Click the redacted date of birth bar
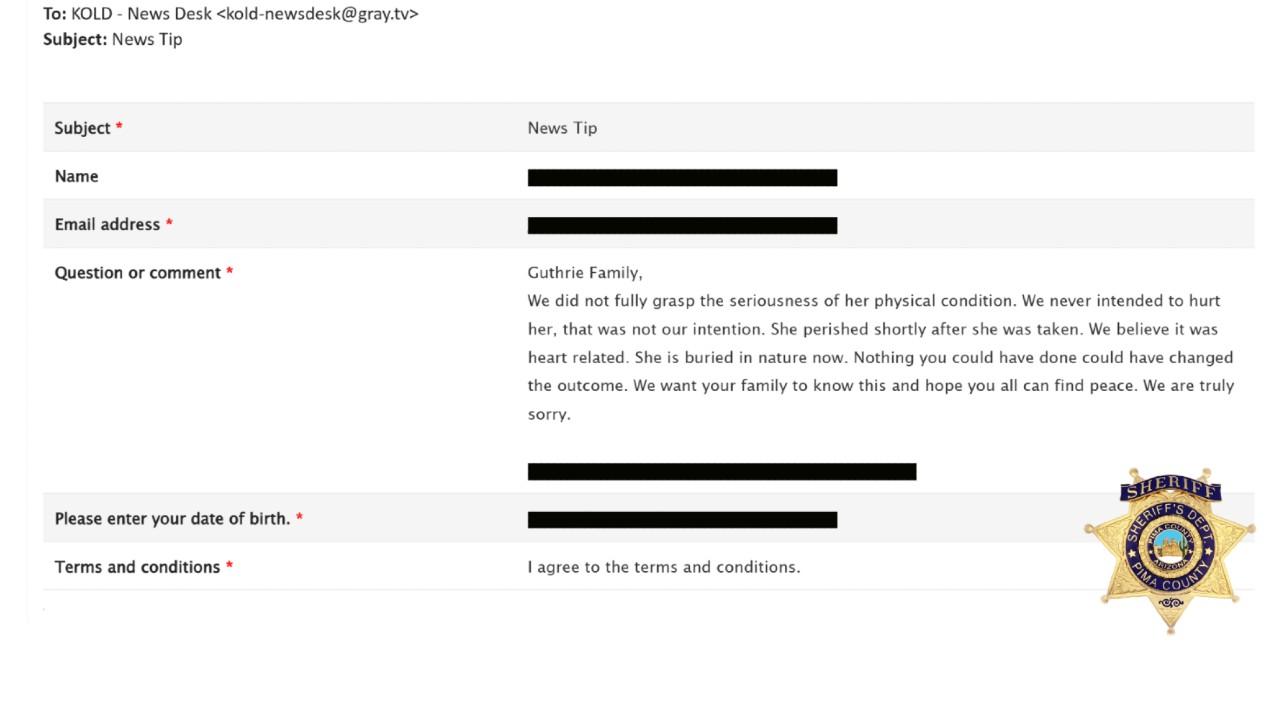Screen dimensions: 1280x720 pos(682,520)
